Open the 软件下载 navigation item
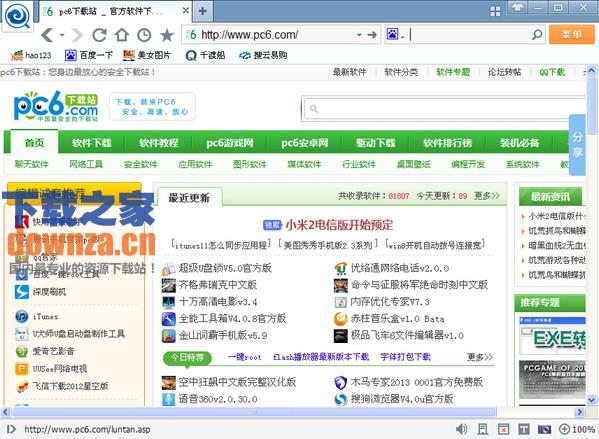Viewport: 599px width, 439px height. (91, 143)
